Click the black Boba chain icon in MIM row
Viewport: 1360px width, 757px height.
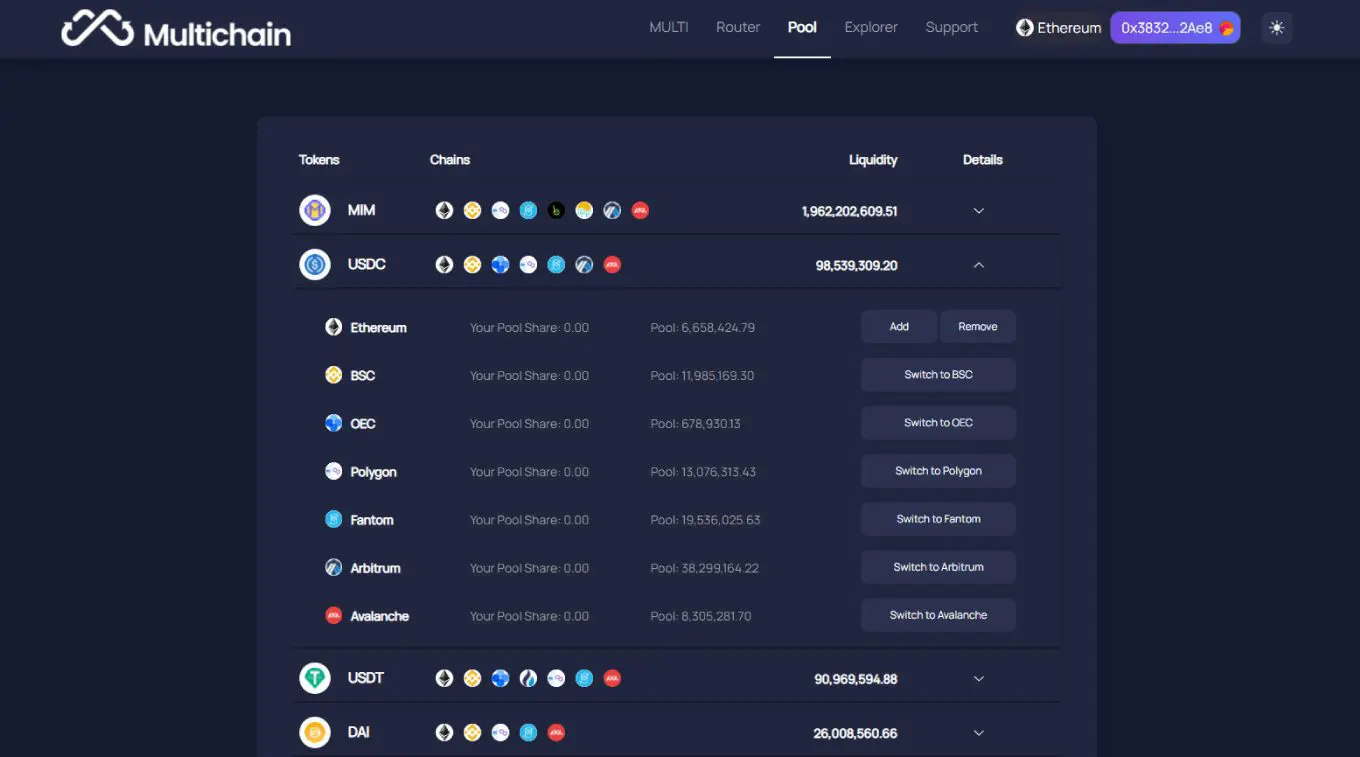pyautogui.click(x=556, y=210)
